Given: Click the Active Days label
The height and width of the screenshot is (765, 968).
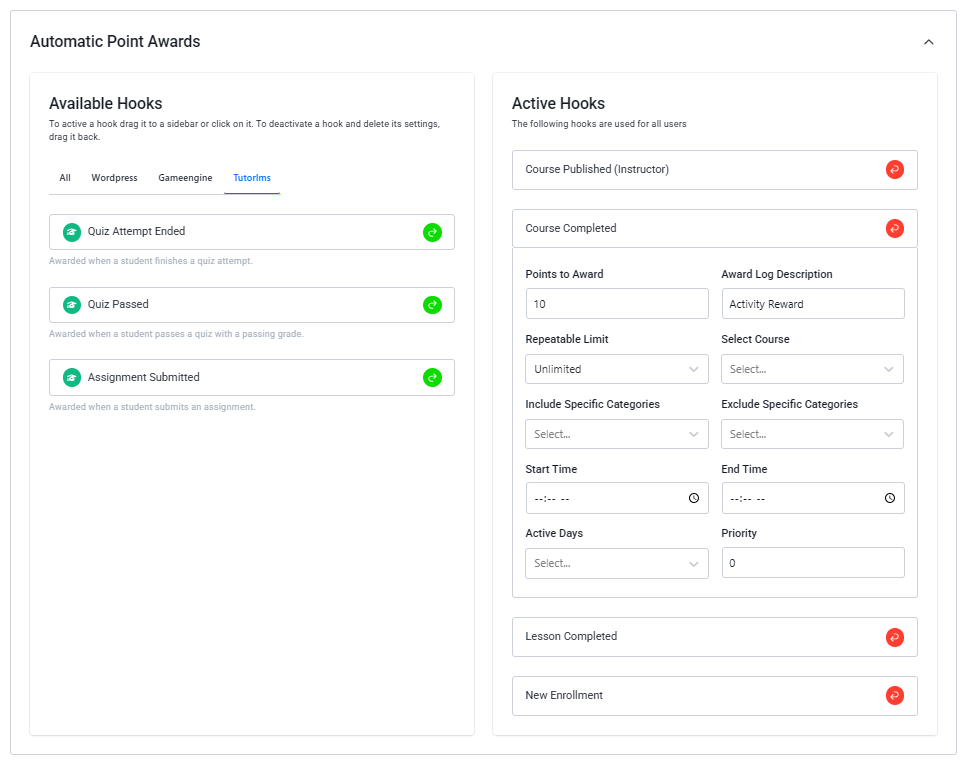Looking at the screenshot, I should (x=554, y=533).
